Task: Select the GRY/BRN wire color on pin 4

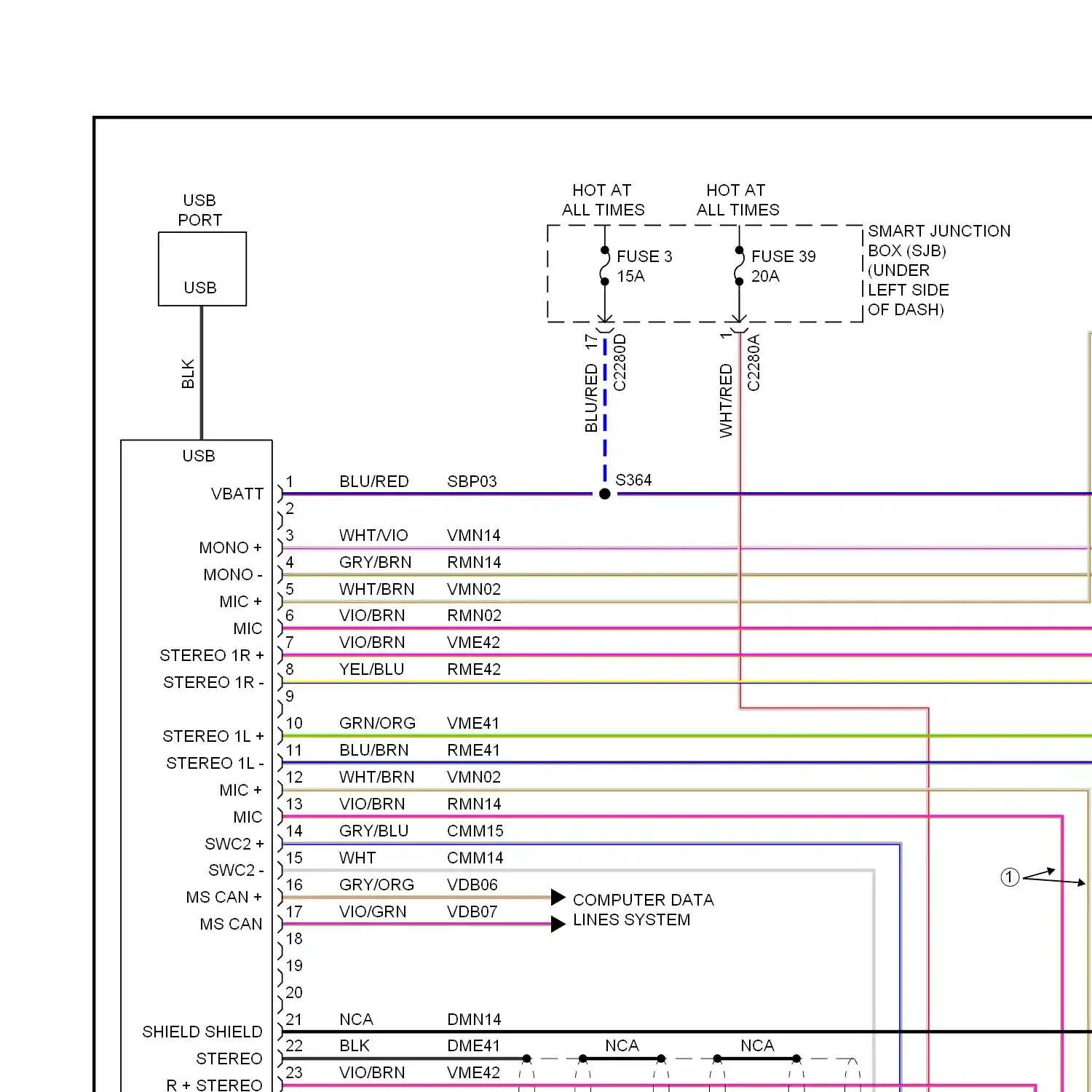Action: [375, 563]
